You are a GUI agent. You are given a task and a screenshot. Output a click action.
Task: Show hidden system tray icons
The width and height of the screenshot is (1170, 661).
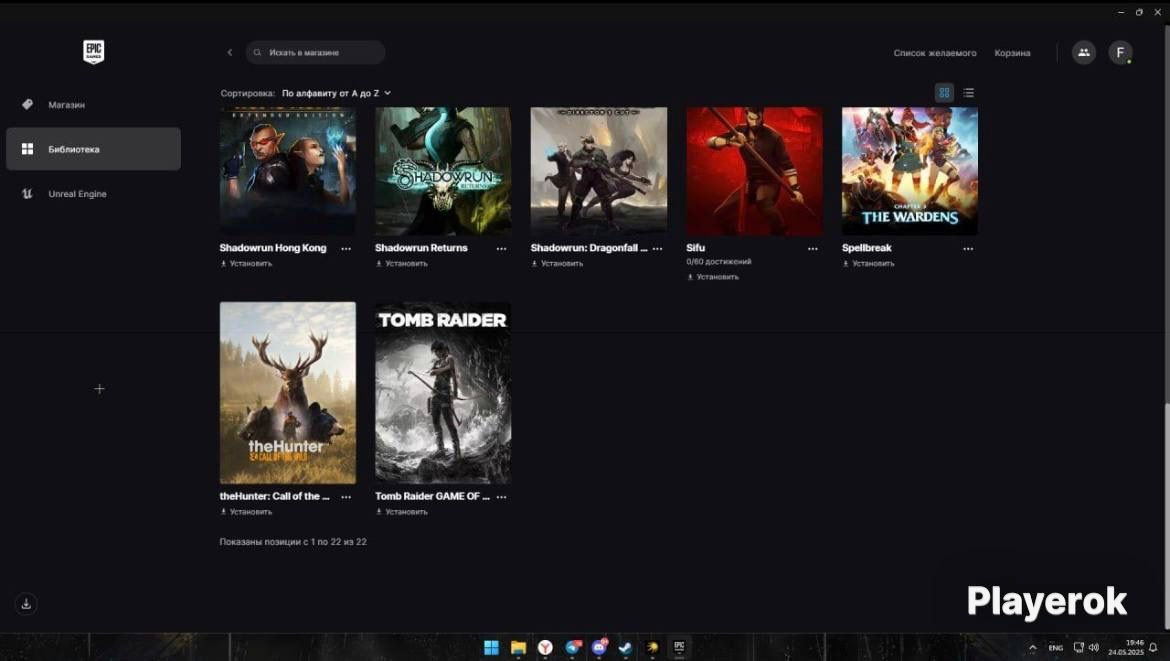click(x=1033, y=648)
